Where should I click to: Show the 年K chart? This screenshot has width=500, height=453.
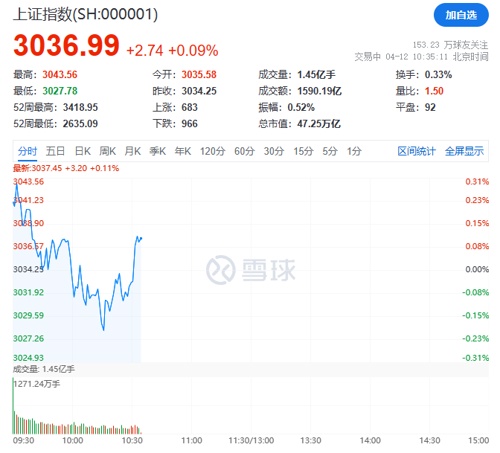pos(183,151)
